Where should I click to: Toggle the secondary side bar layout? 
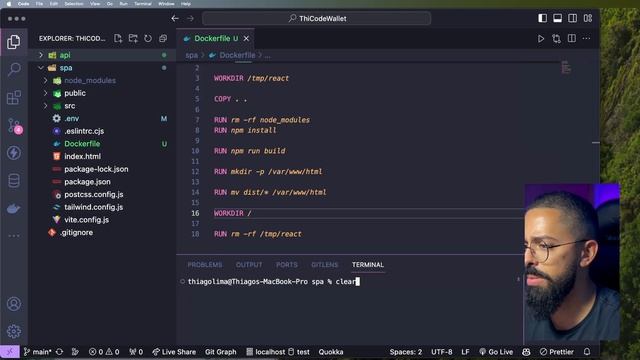pyautogui.click(x=573, y=18)
